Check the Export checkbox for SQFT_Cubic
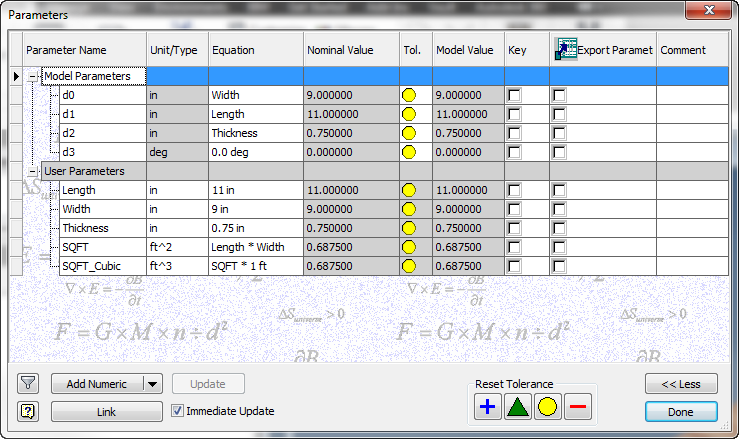 (559, 266)
